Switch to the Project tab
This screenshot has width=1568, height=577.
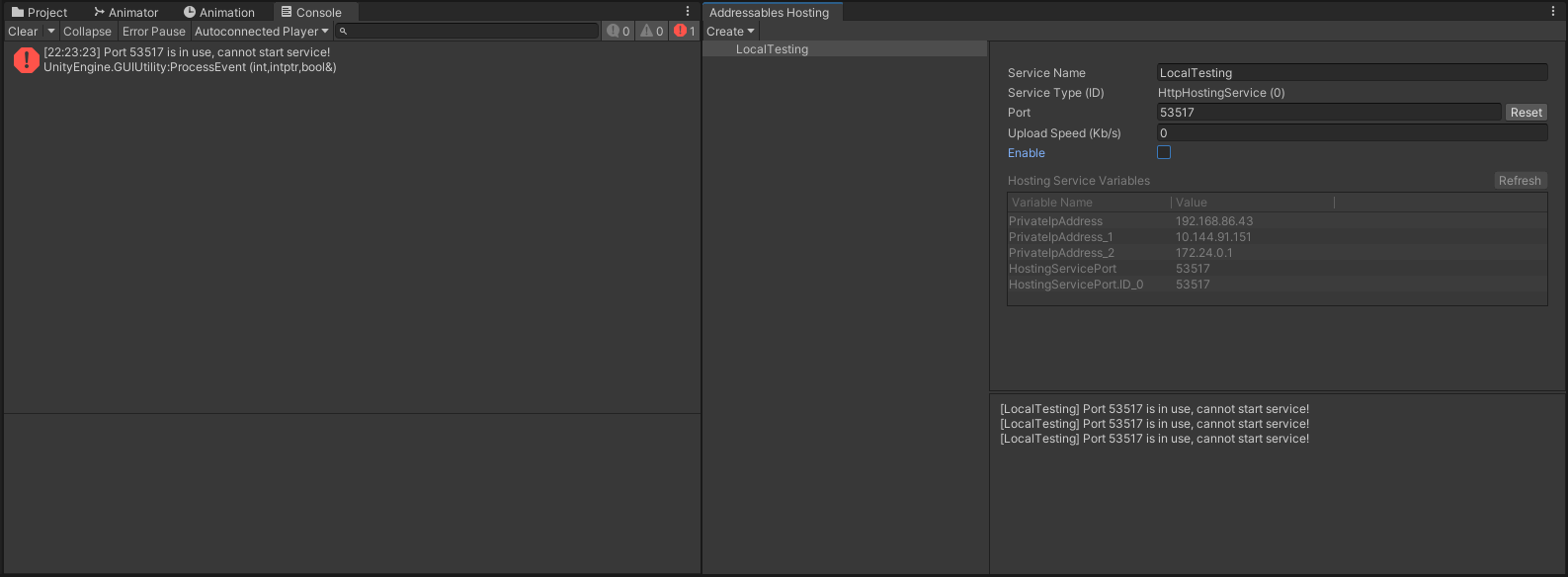[40, 13]
